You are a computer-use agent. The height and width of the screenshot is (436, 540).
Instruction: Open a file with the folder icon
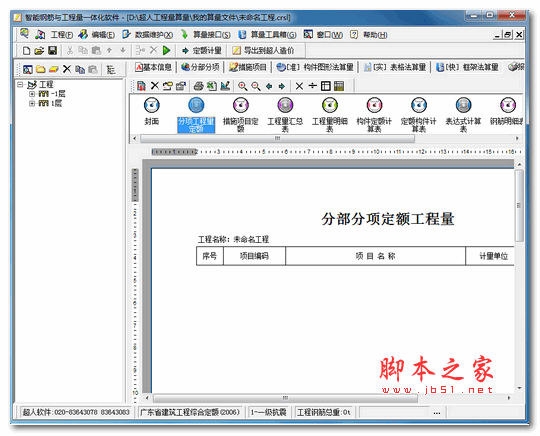coord(39,51)
